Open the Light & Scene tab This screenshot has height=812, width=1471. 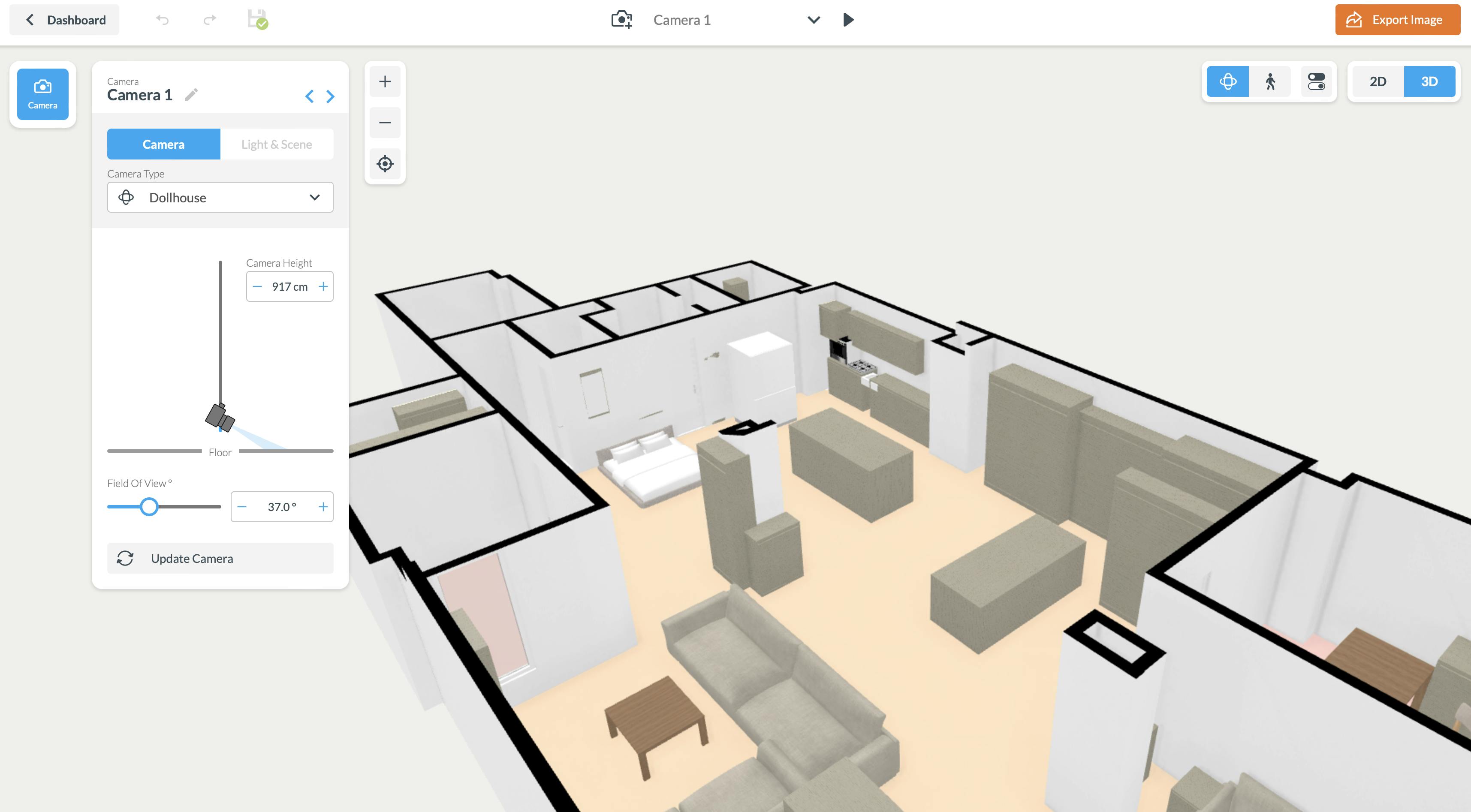[276, 144]
